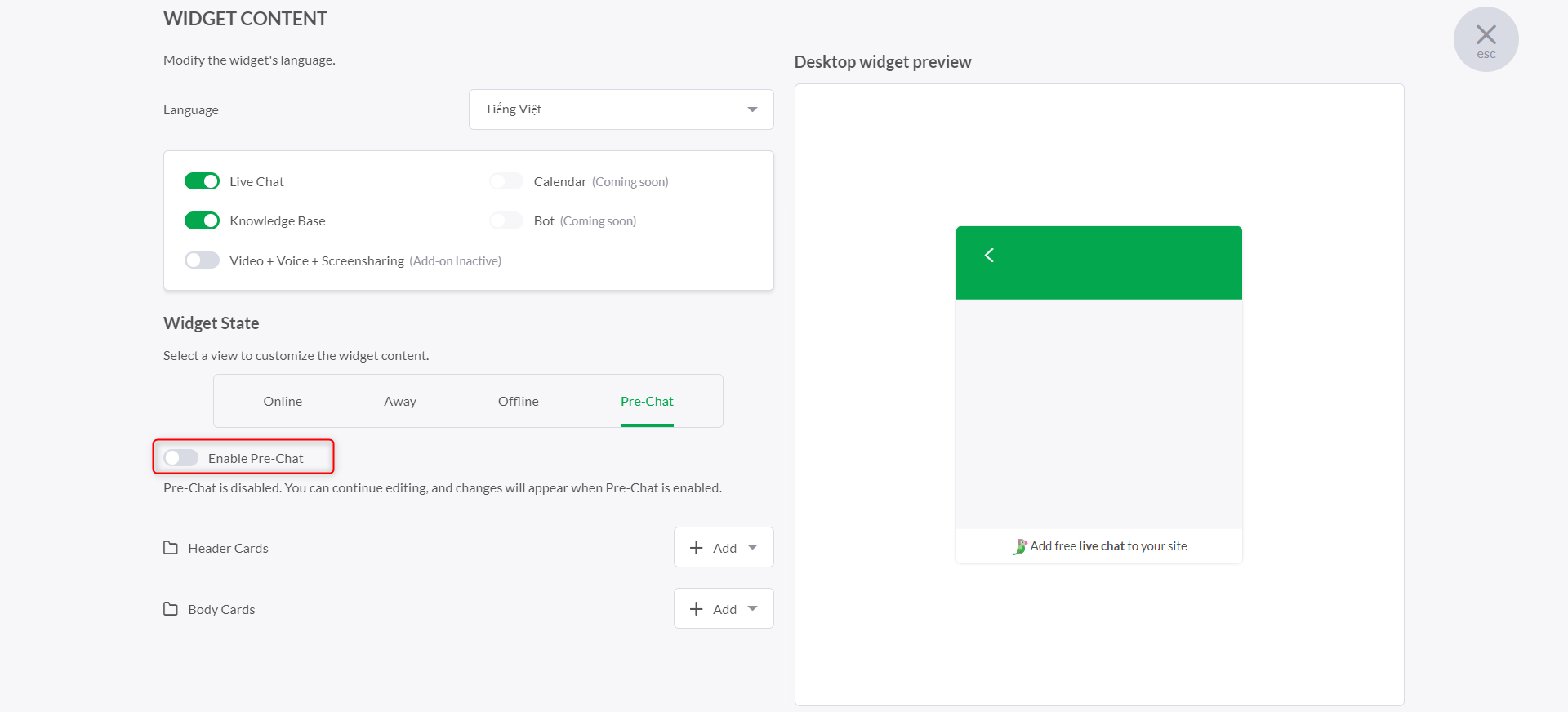Click the Live Chat label

click(256, 181)
